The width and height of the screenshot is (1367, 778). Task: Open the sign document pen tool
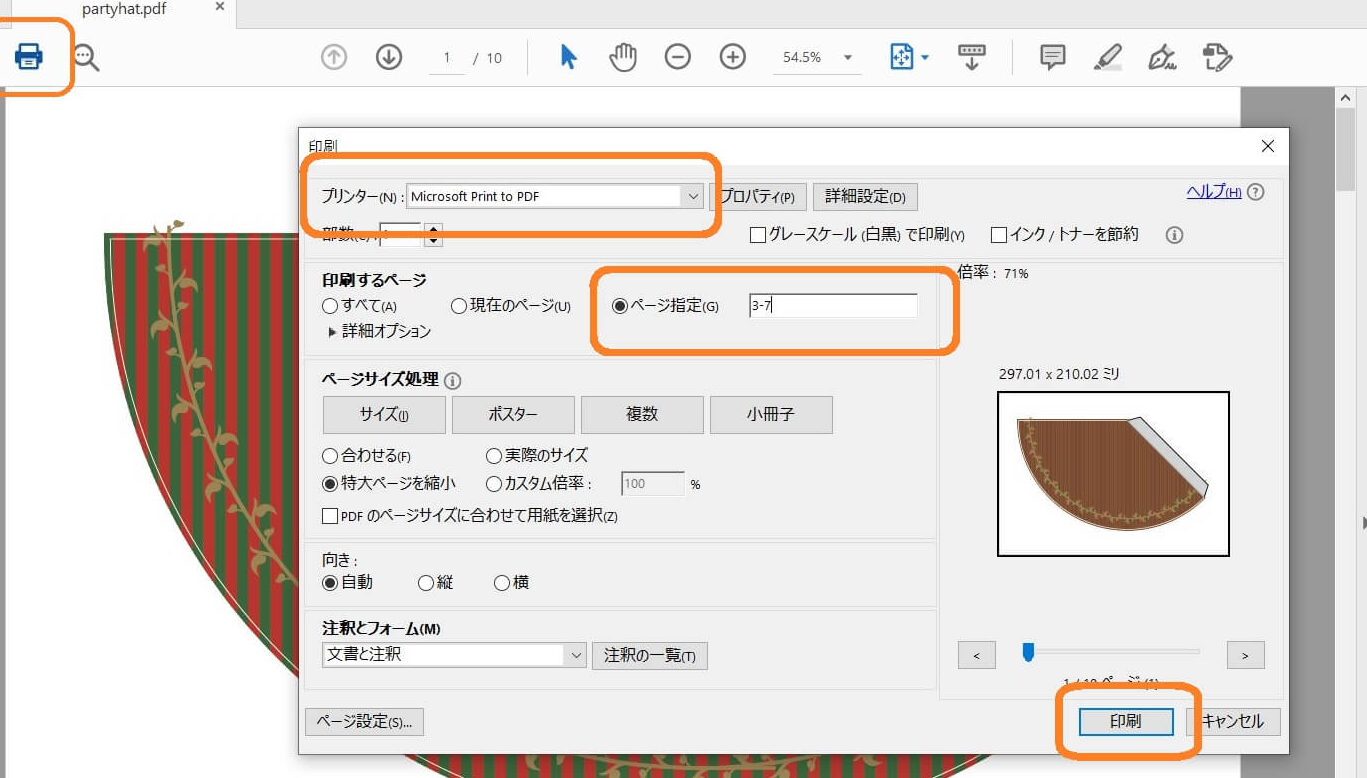pyautogui.click(x=1162, y=57)
